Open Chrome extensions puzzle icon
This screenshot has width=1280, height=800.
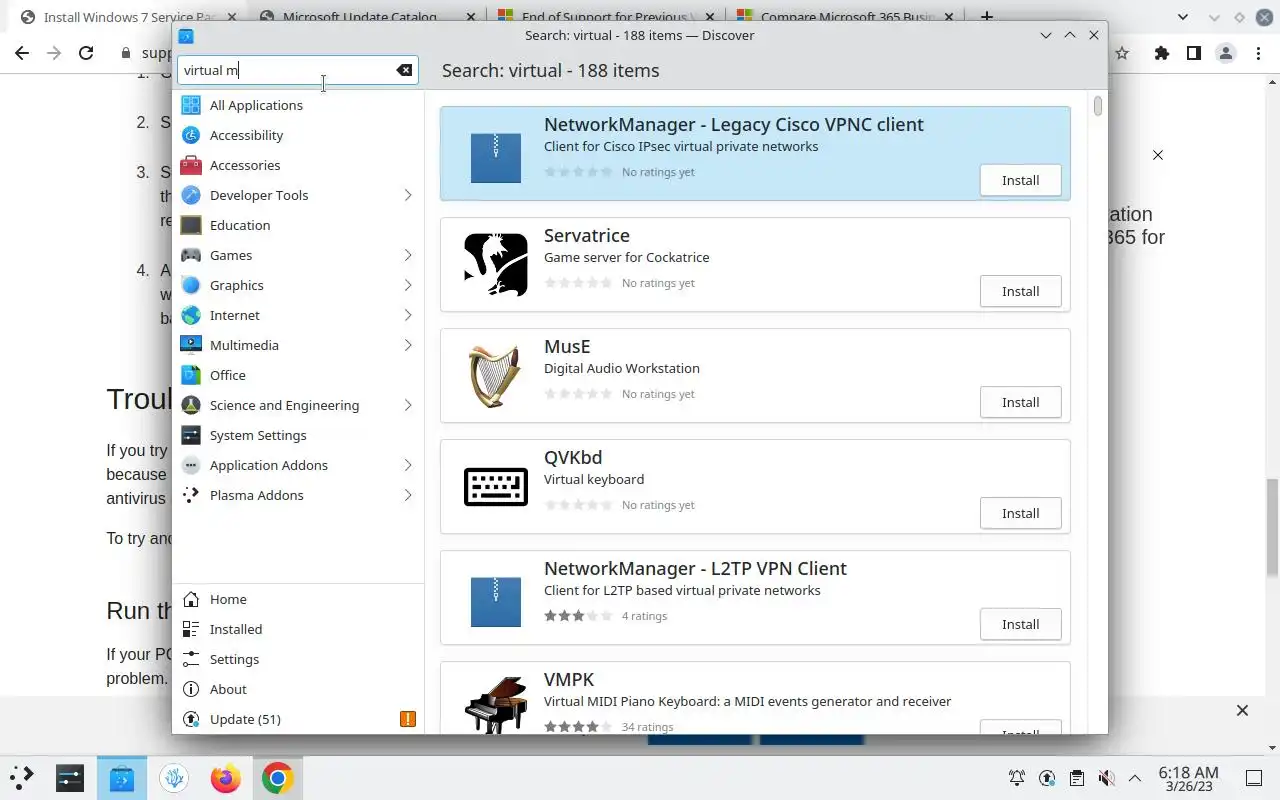pyautogui.click(x=1161, y=54)
